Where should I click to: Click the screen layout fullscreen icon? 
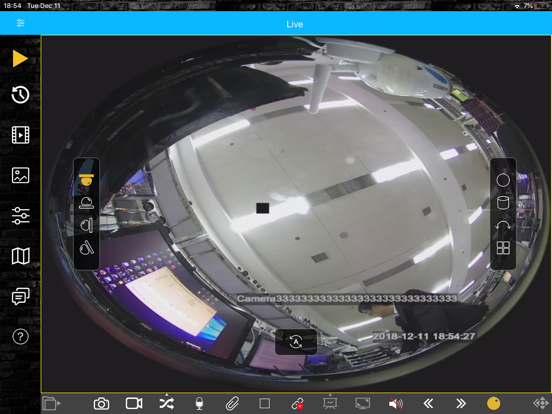point(363,403)
